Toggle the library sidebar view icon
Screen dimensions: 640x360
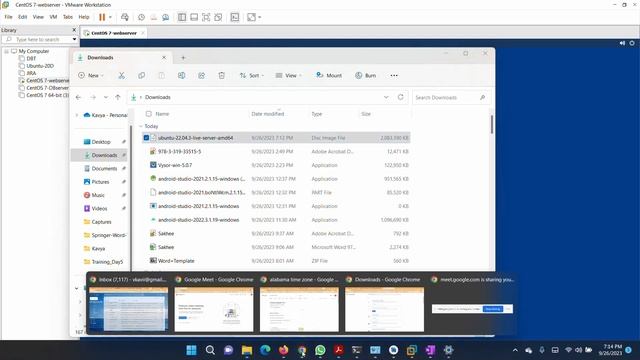182,17
